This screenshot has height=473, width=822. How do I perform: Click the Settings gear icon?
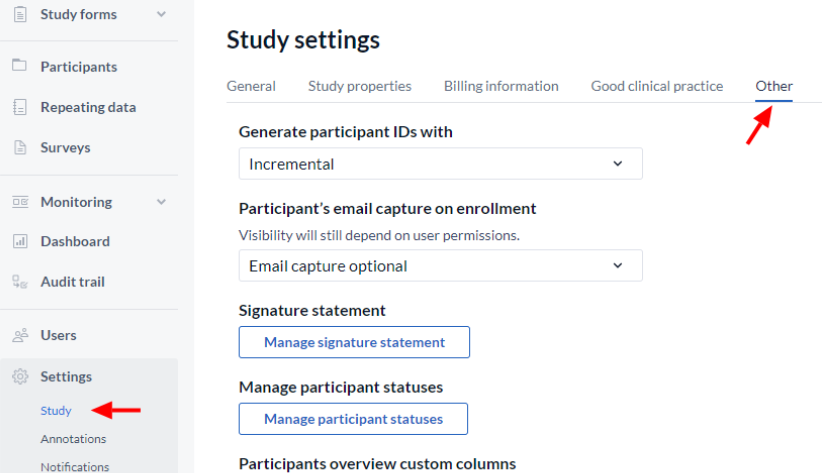click(20, 376)
